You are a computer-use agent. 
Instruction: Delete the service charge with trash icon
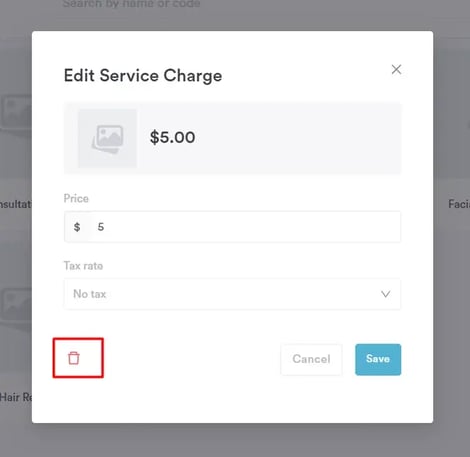tap(74, 358)
